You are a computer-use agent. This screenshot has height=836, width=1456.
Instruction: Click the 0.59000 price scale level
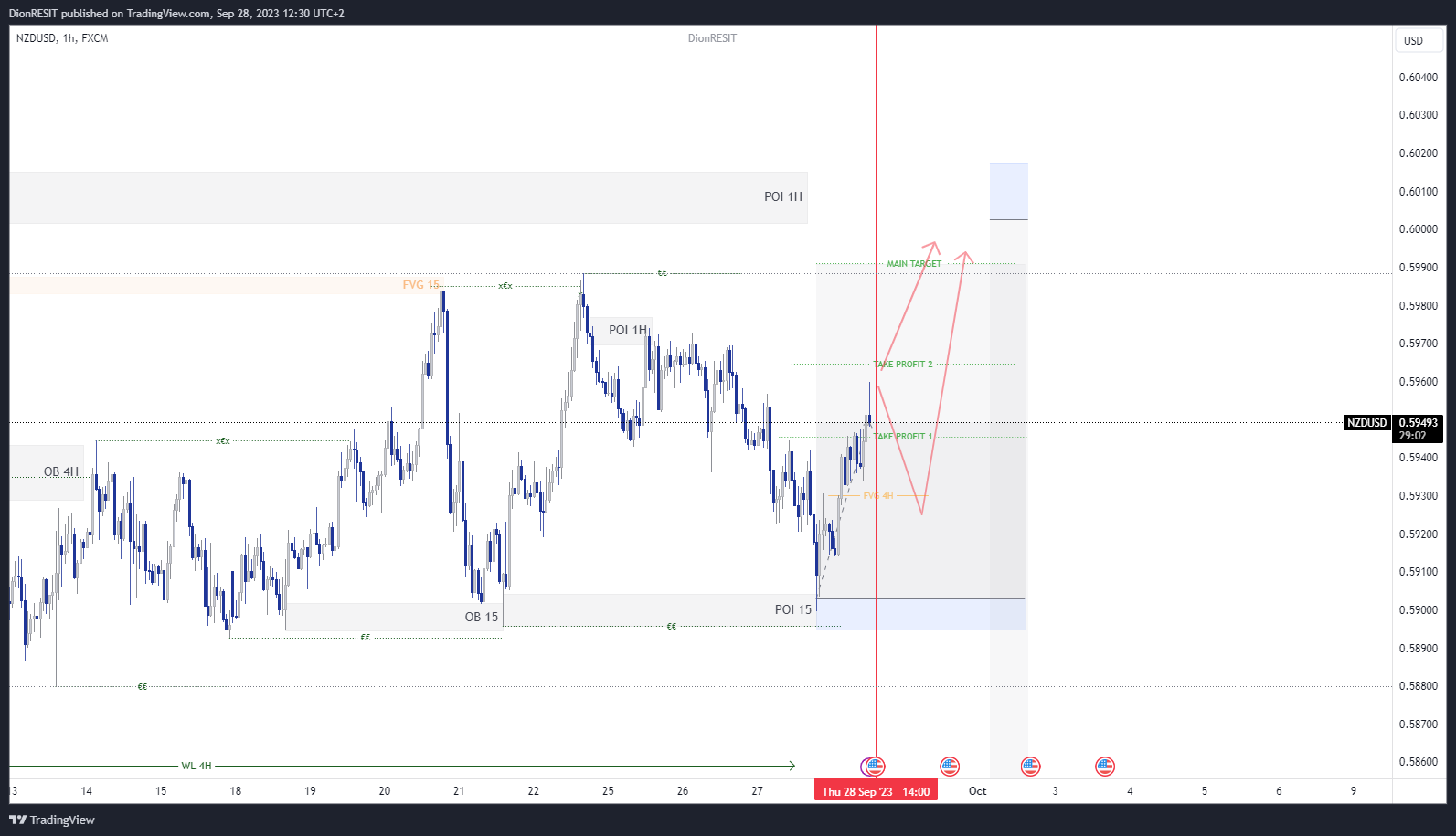[1419, 610]
